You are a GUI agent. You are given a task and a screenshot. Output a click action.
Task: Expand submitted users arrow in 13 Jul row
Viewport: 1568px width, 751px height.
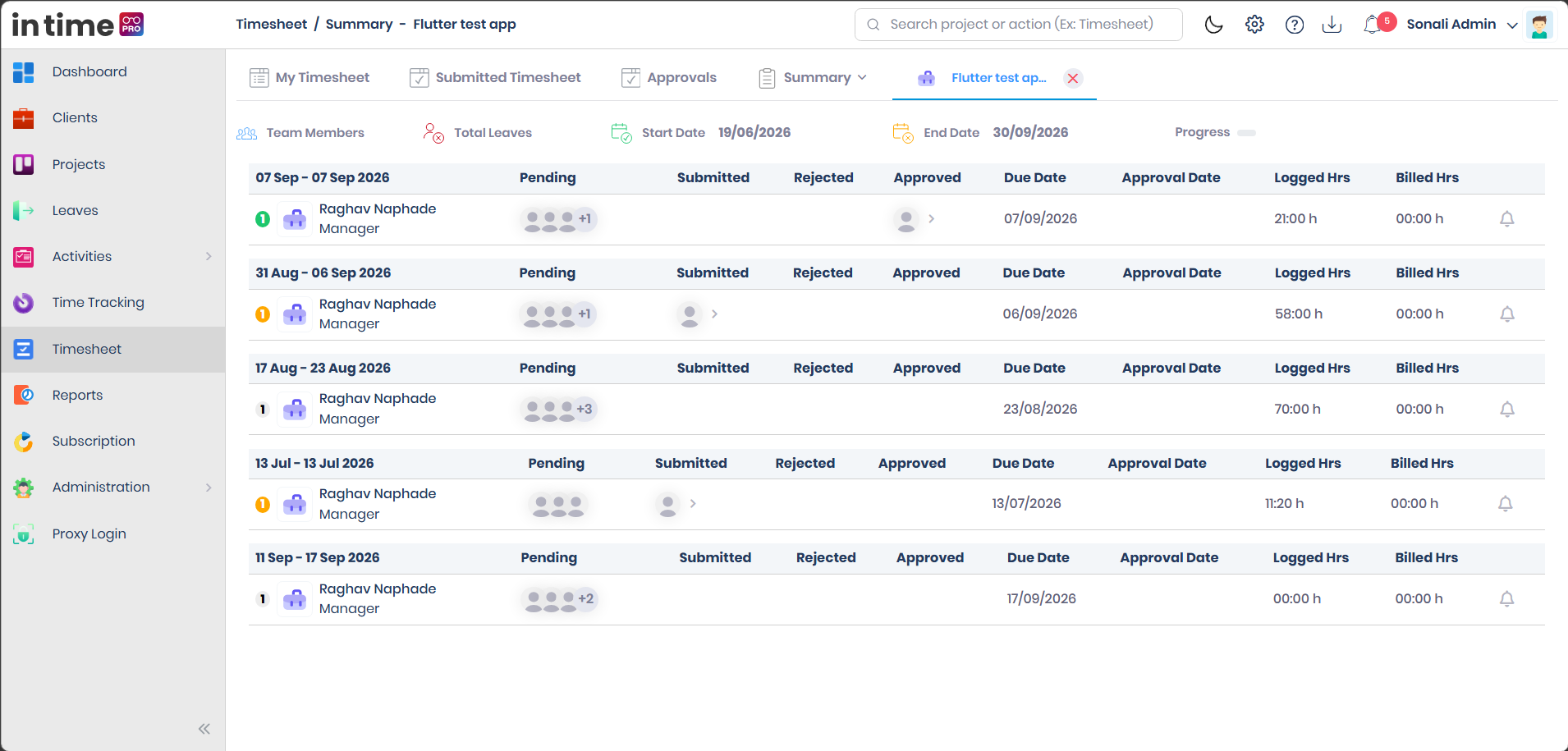pos(694,504)
